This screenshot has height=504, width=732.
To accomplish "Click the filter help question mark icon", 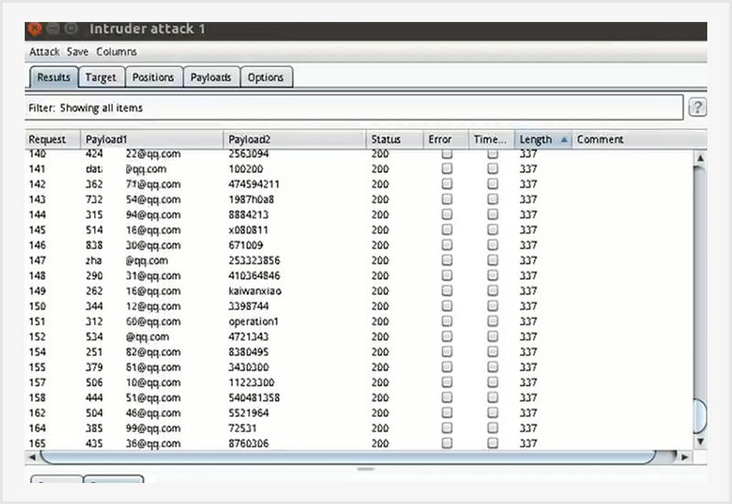I will [698, 108].
